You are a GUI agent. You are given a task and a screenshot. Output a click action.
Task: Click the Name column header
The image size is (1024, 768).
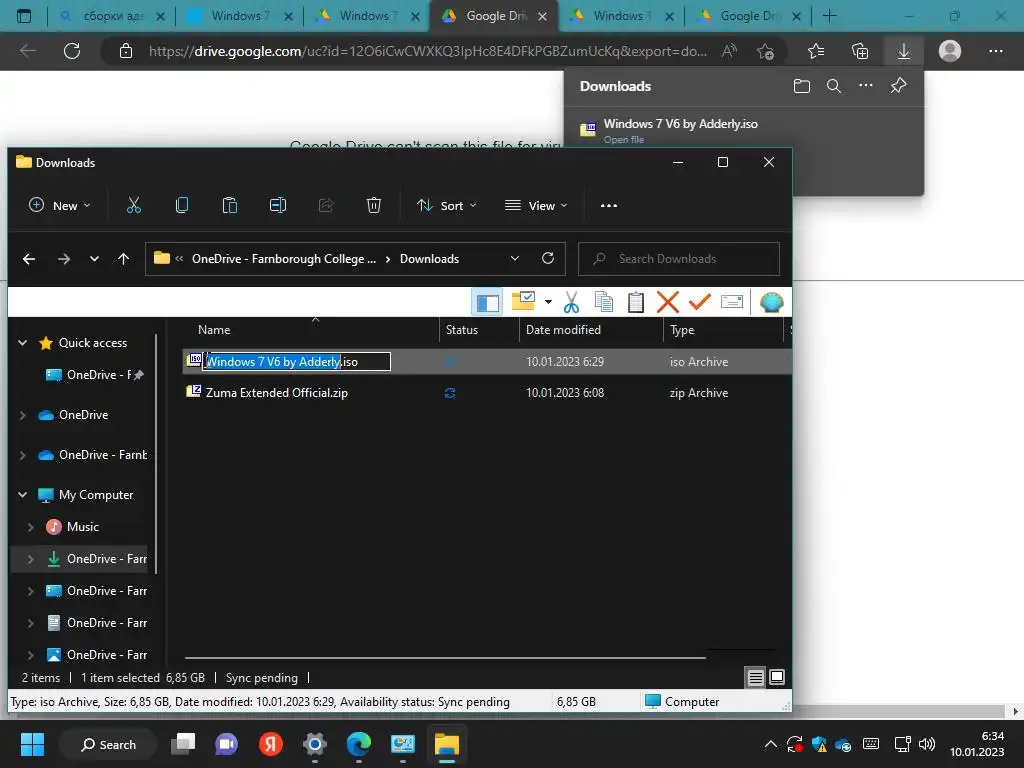coord(214,330)
